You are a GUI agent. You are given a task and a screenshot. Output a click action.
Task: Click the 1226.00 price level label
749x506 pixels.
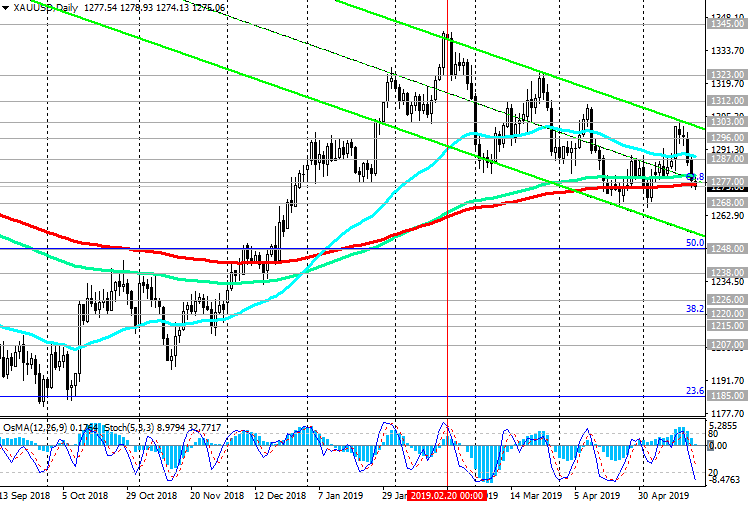[727, 300]
